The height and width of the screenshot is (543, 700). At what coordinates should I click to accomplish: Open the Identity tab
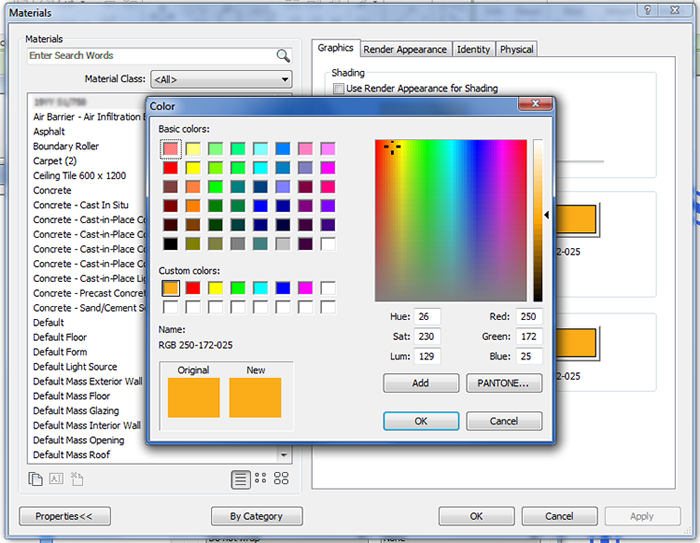(x=473, y=49)
